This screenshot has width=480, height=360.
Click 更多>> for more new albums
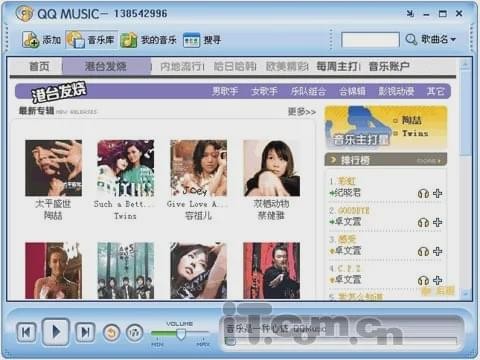click(302, 112)
